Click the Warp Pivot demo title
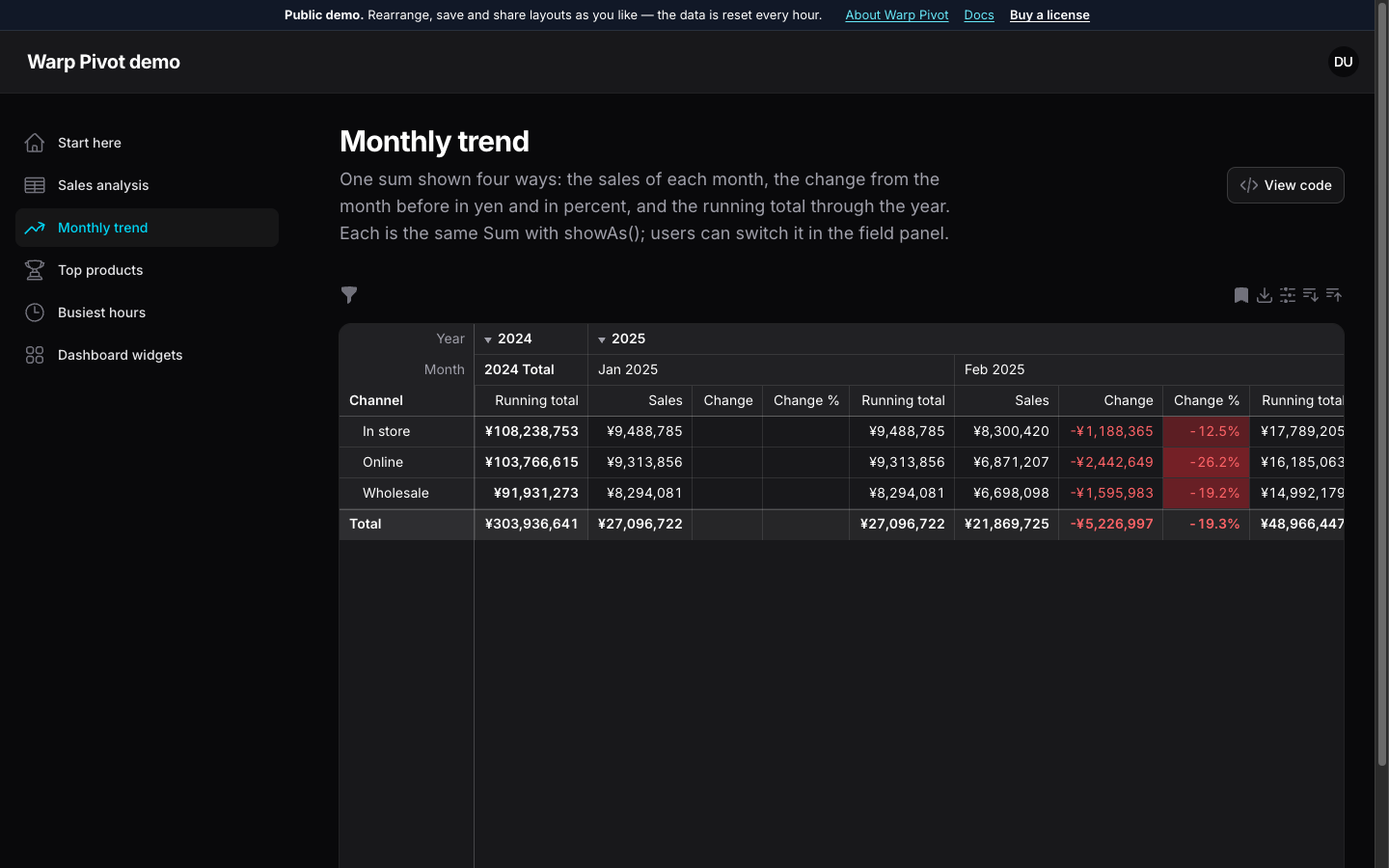The height and width of the screenshot is (868, 1389). [103, 62]
